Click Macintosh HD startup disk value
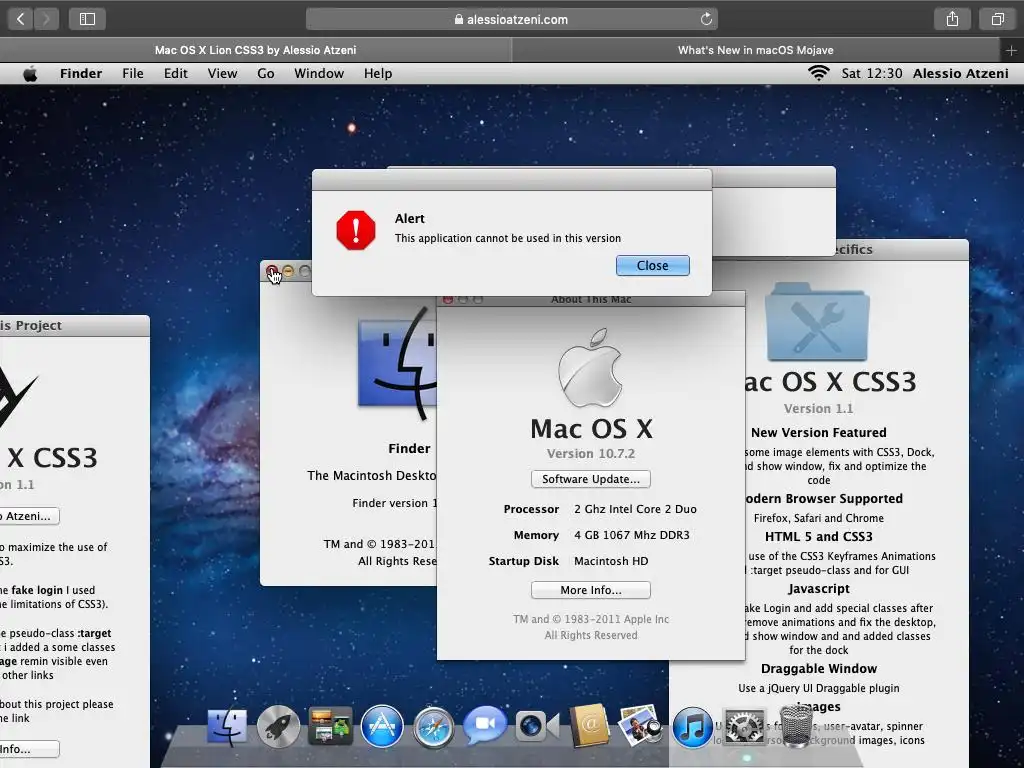This screenshot has width=1024, height=768. tap(611, 561)
